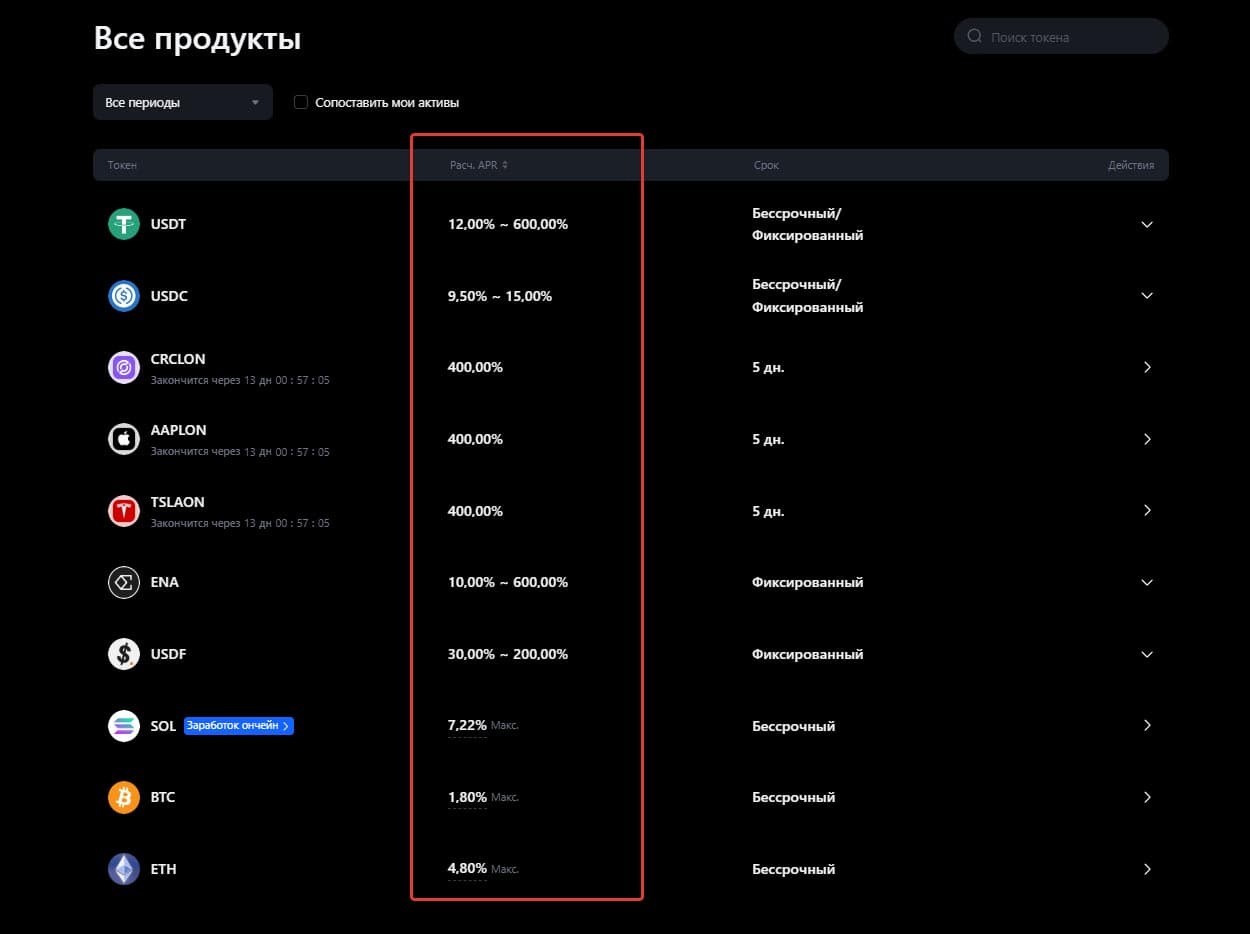Click the Заработок ончейн badge

(239, 726)
